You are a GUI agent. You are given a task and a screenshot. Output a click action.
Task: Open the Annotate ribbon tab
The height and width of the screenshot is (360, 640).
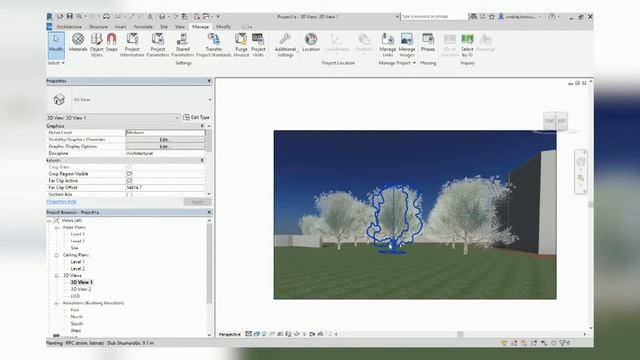[x=143, y=27]
